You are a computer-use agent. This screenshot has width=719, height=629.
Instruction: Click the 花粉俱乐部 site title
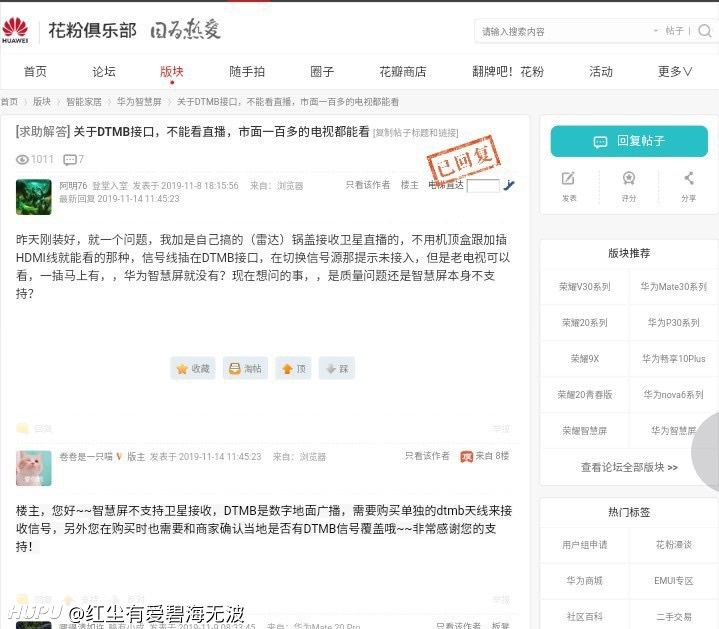[92, 31]
